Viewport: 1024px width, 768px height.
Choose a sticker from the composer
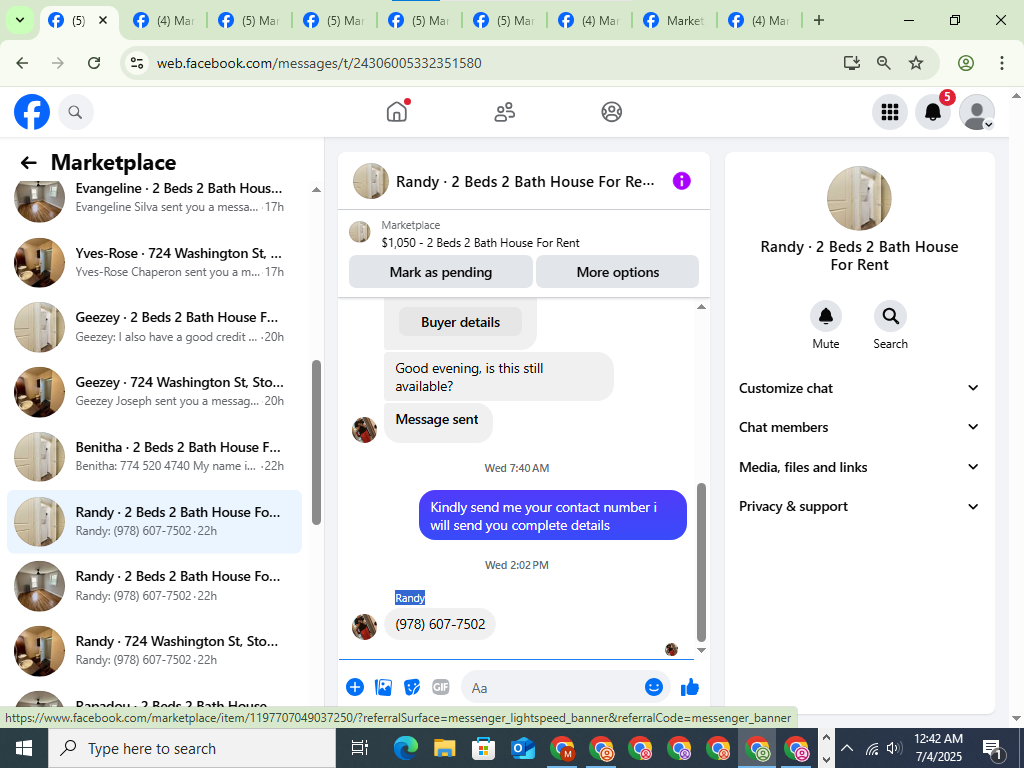412,687
